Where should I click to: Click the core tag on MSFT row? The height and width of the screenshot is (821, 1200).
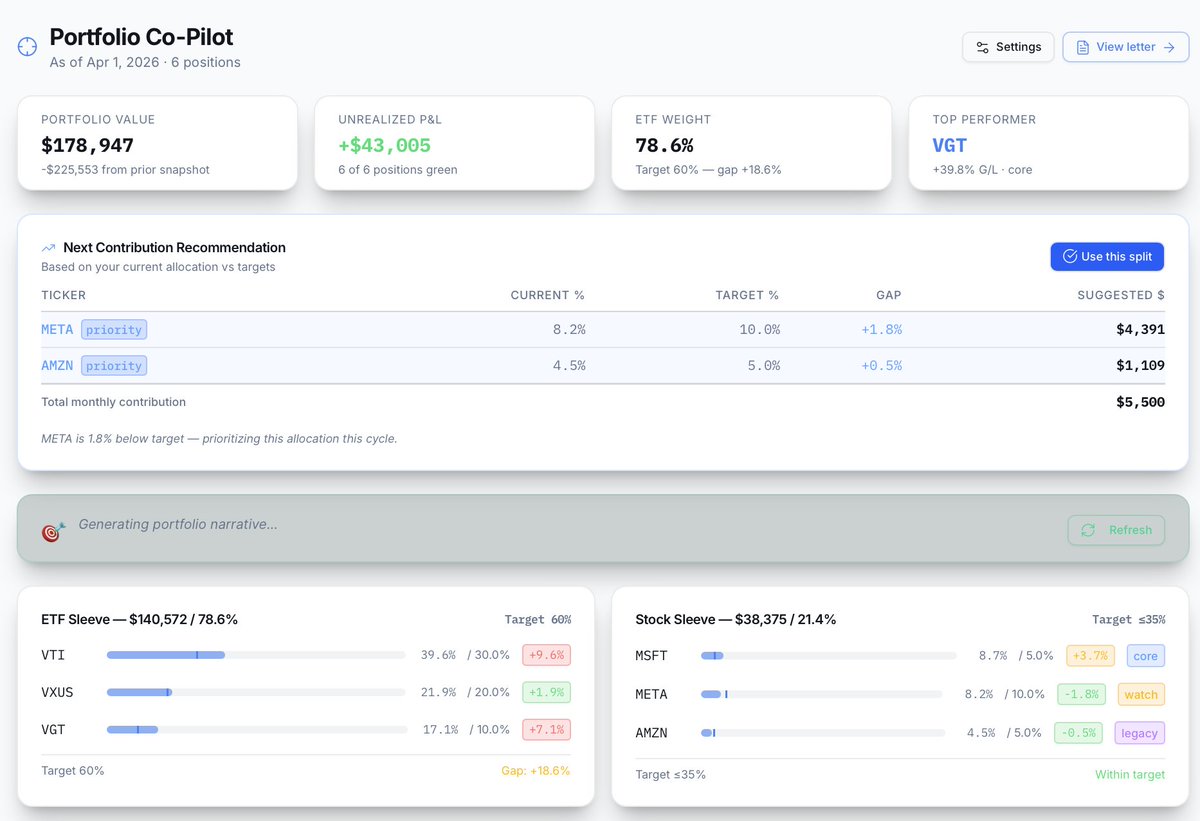(1145, 656)
